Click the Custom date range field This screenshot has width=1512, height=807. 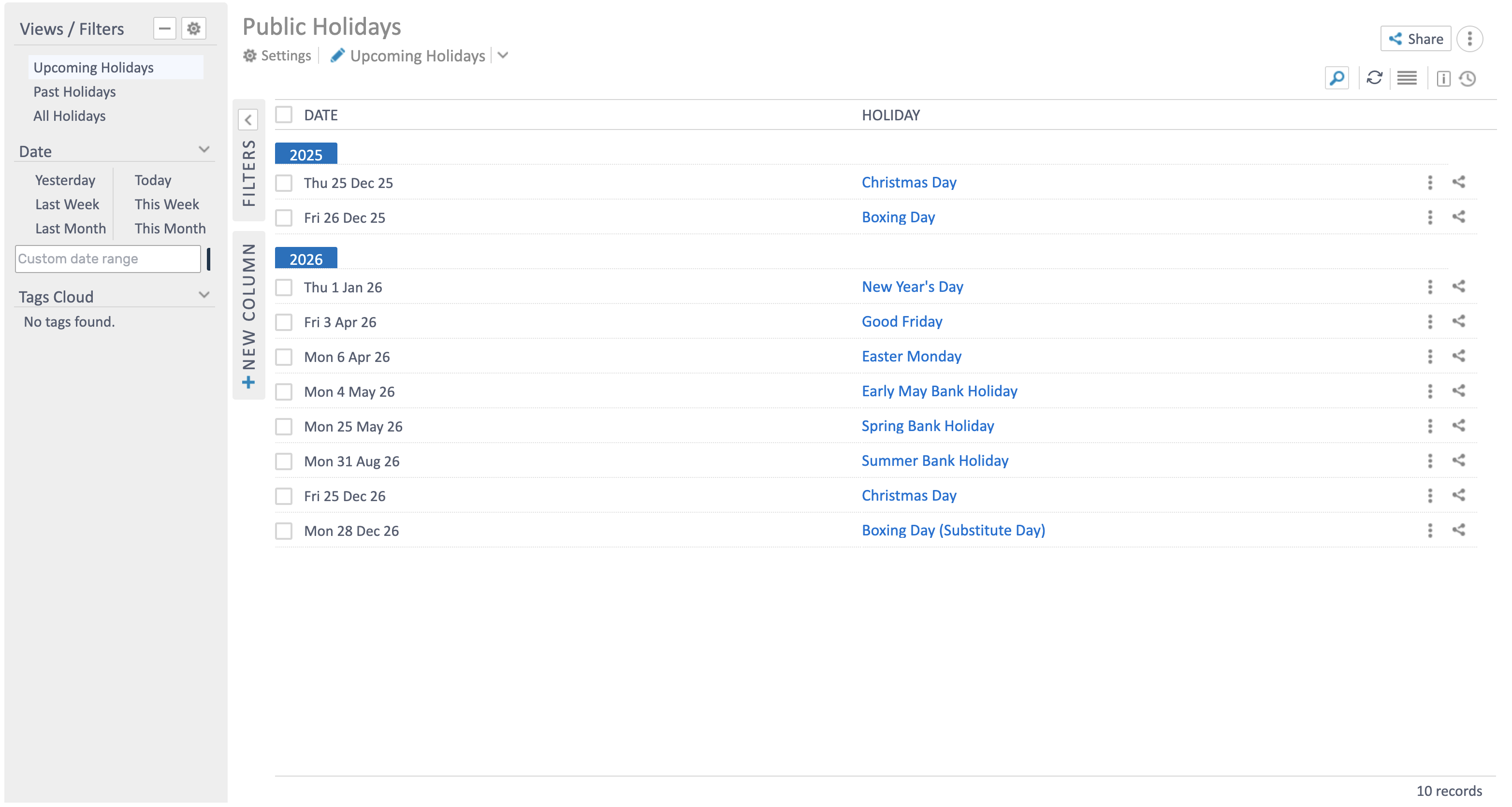108,259
